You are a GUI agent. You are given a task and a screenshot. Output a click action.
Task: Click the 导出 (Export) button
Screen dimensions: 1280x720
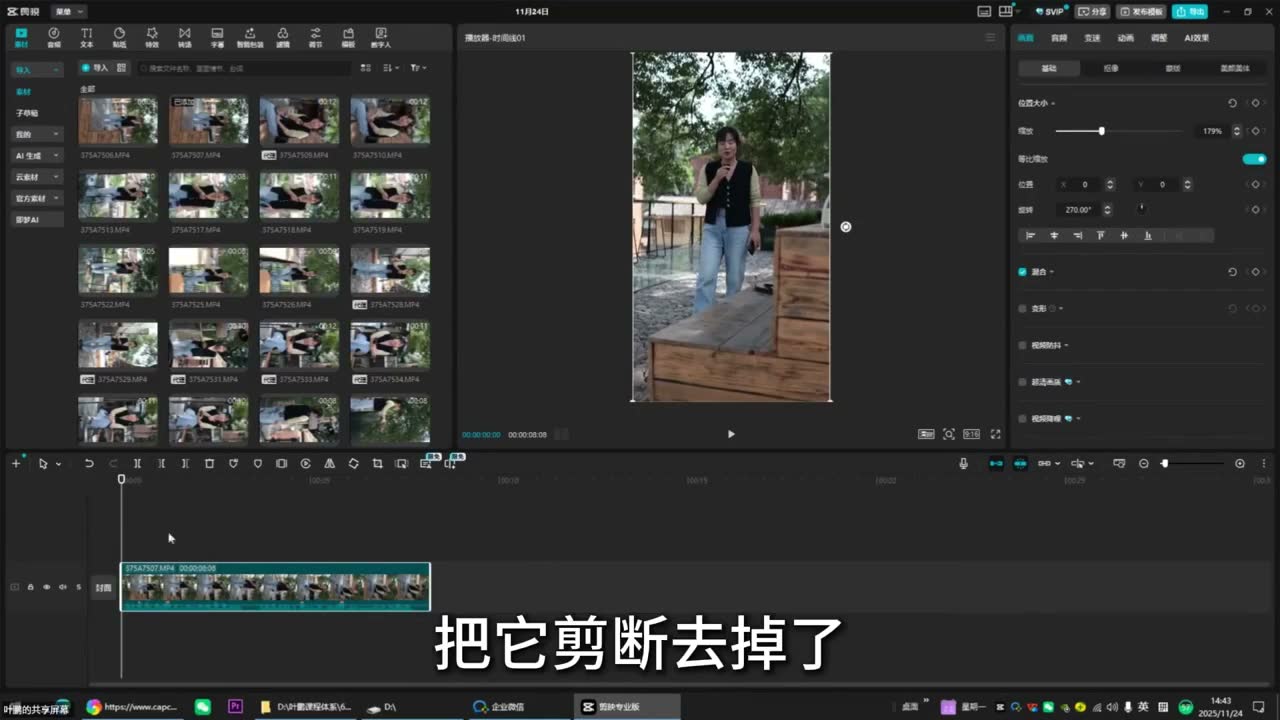(1190, 11)
